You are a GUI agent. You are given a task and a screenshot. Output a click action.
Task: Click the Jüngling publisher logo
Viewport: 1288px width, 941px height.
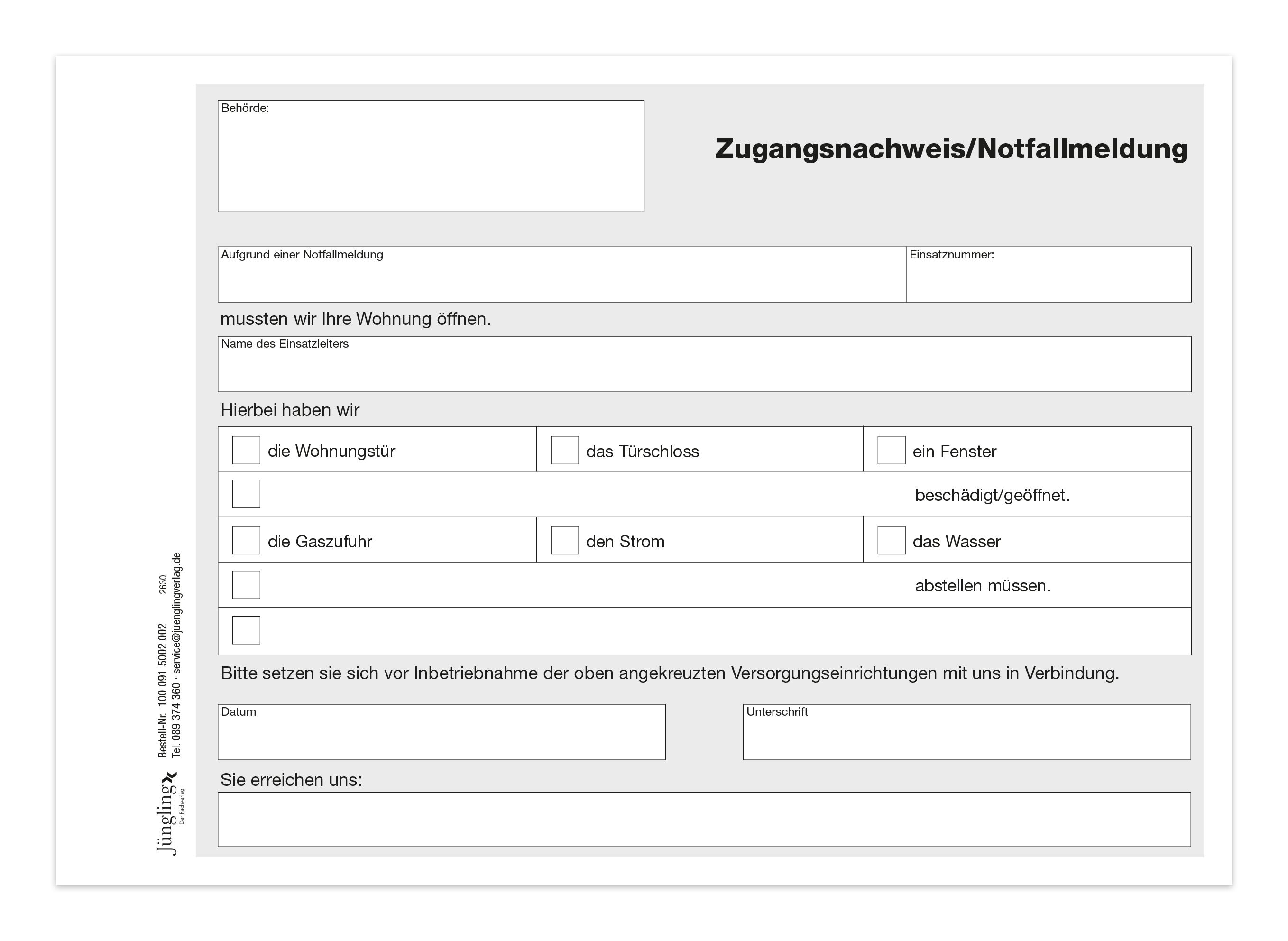170,813
